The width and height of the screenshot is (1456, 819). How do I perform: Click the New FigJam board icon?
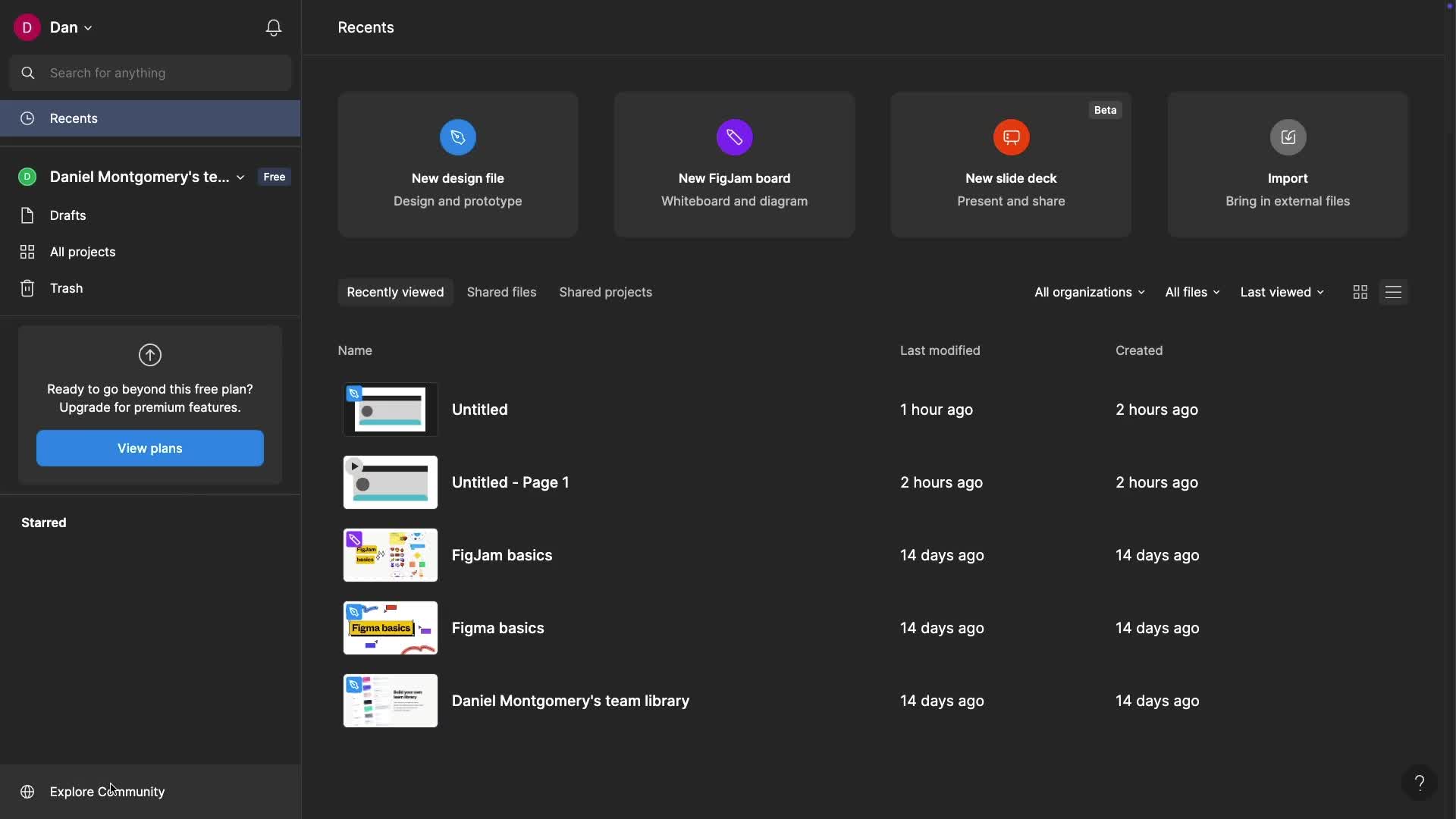pos(734,137)
